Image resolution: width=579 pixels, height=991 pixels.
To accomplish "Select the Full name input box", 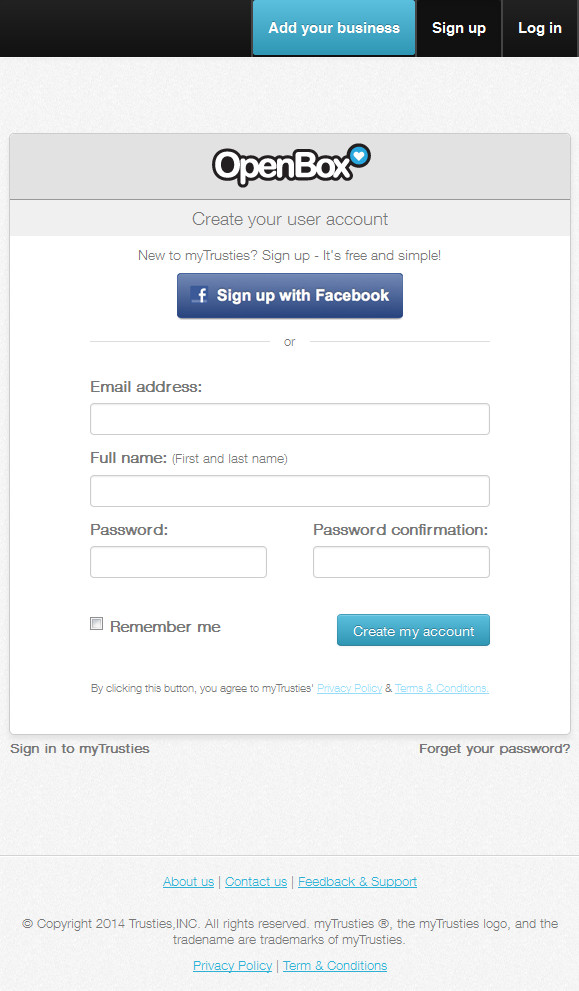I will (x=290, y=491).
